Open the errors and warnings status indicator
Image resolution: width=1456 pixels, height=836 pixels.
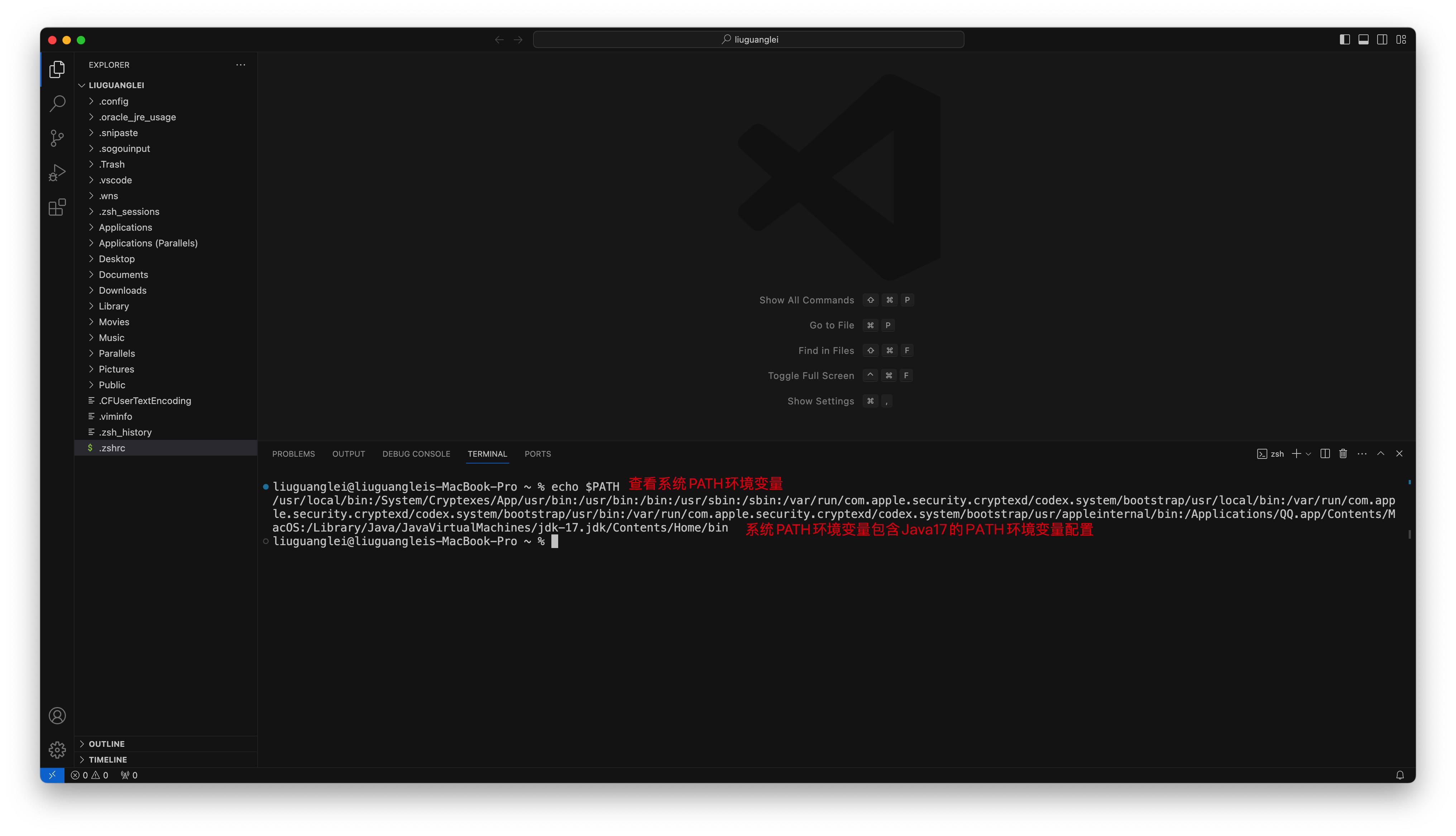pos(90,775)
